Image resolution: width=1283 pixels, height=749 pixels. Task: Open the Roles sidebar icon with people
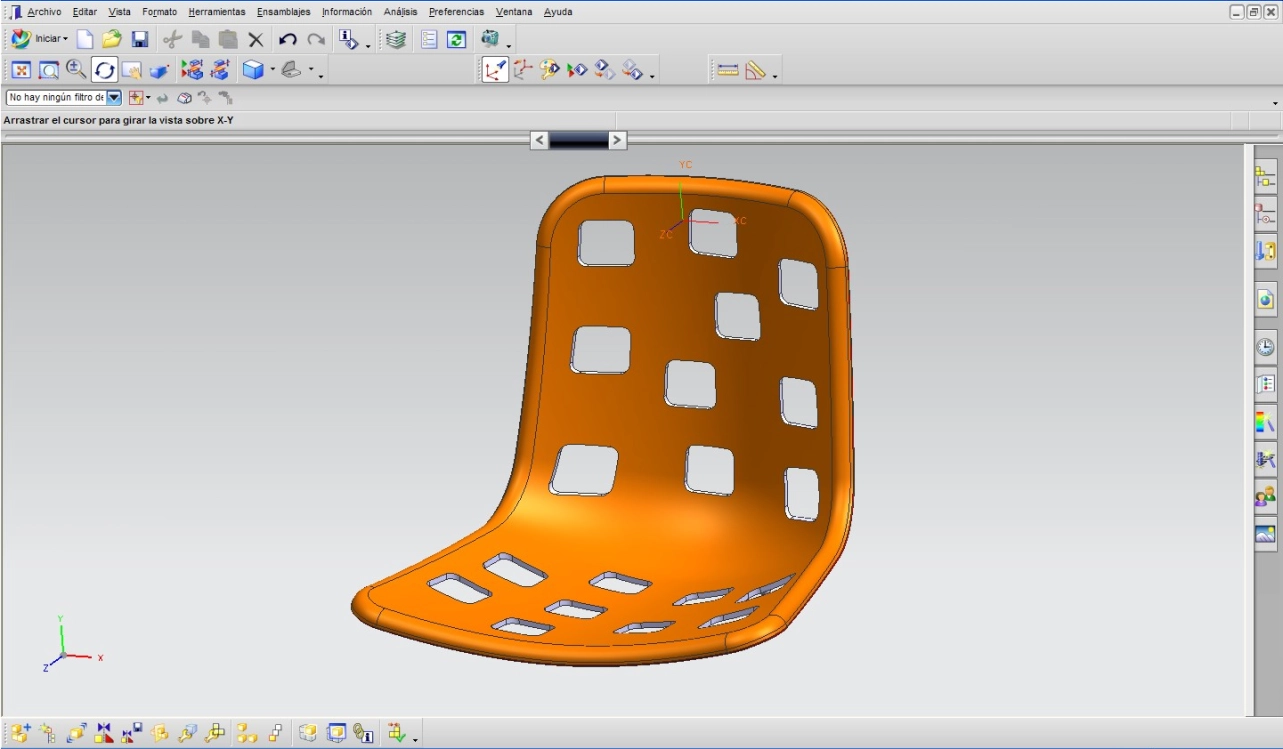point(1265,497)
